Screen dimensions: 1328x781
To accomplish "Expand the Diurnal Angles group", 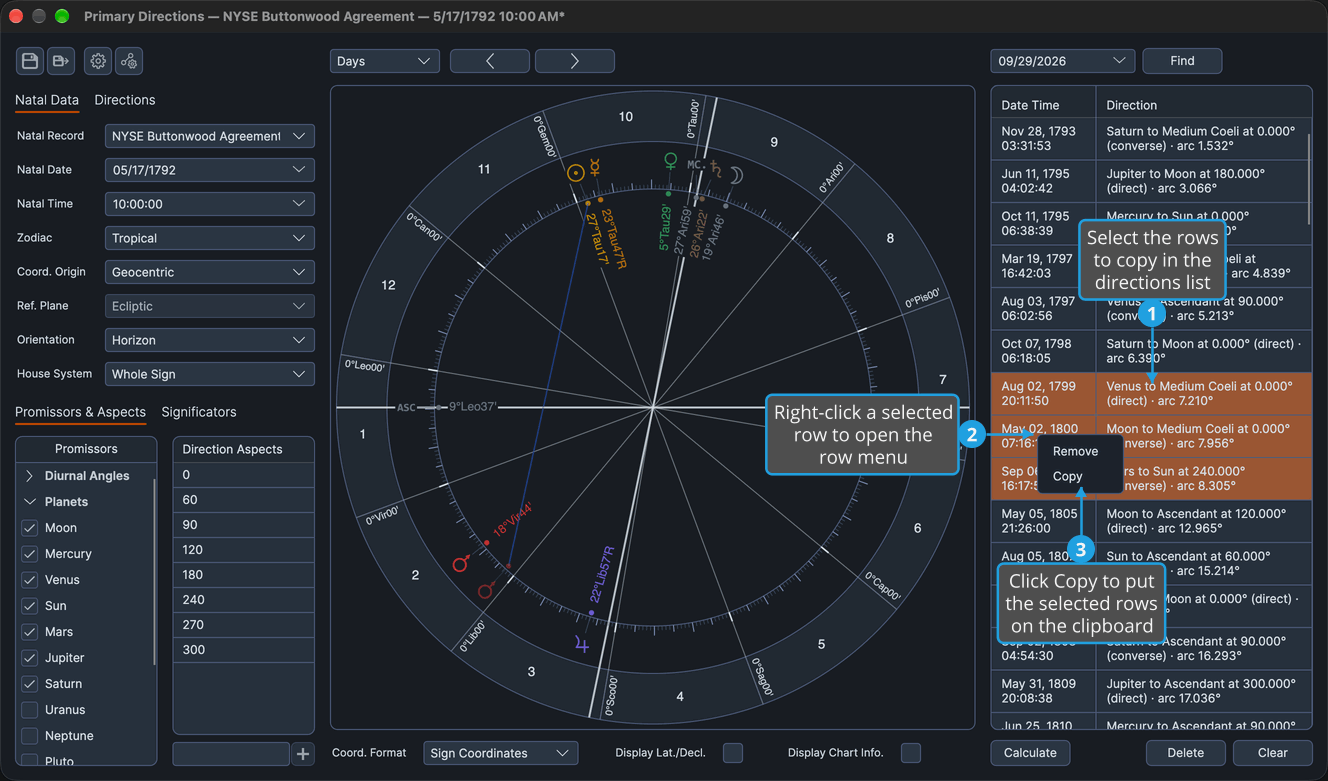I will [30, 476].
